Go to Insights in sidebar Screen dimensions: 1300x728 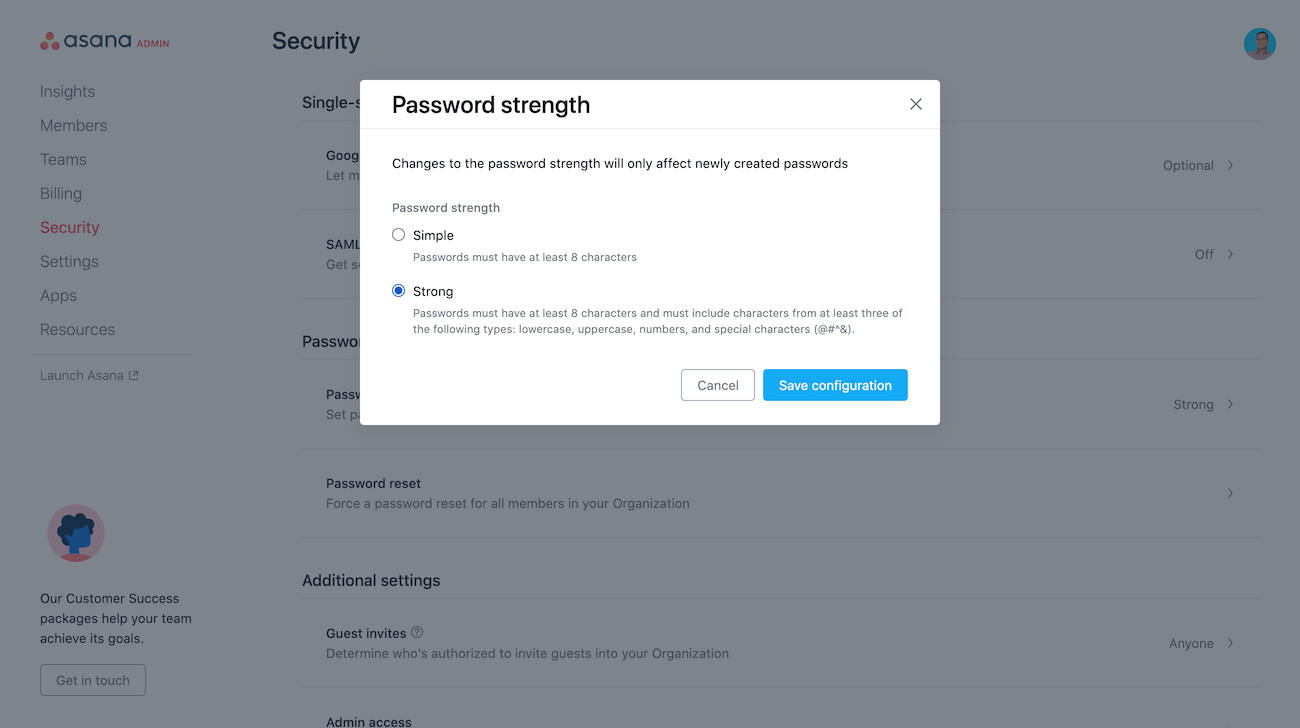click(x=67, y=91)
